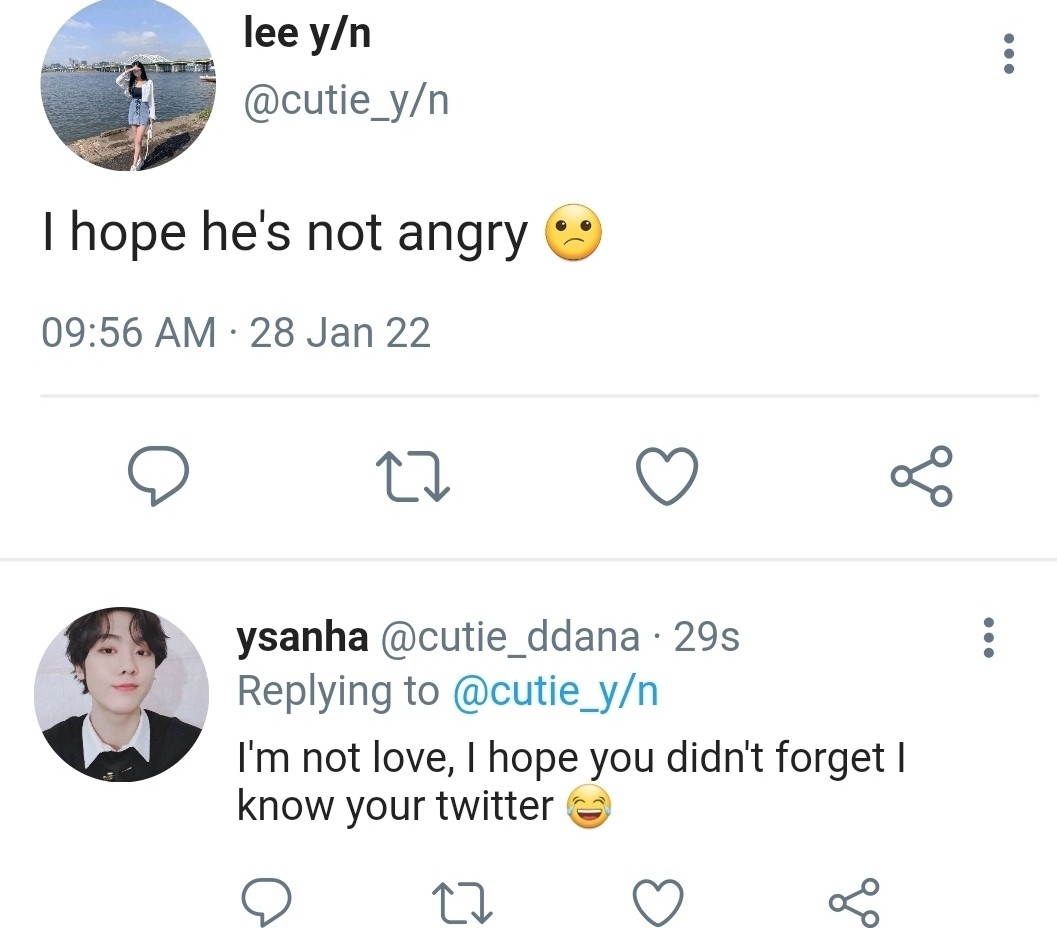Share ysanha's reply
1057x928 pixels.
tap(854, 903)
